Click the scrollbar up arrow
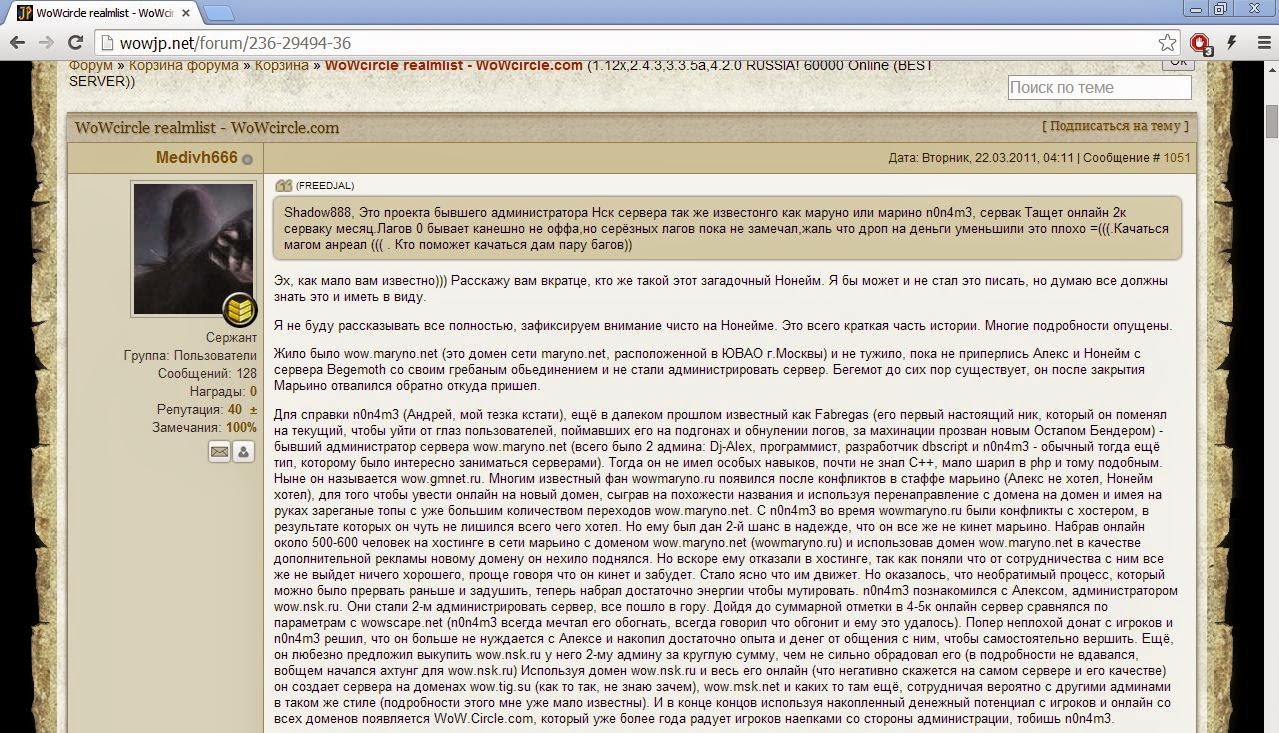Screen dimensions: 1279x733 coord(1271,69)
